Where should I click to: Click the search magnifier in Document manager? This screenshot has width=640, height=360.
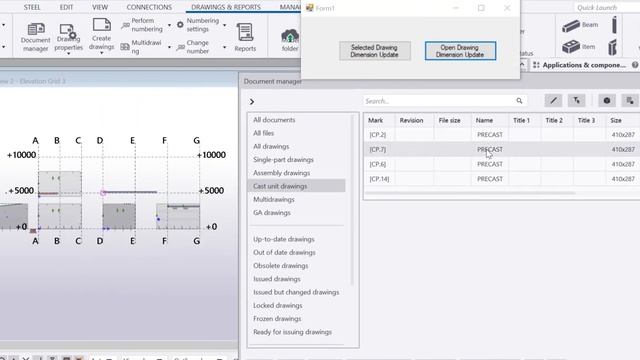519,101
